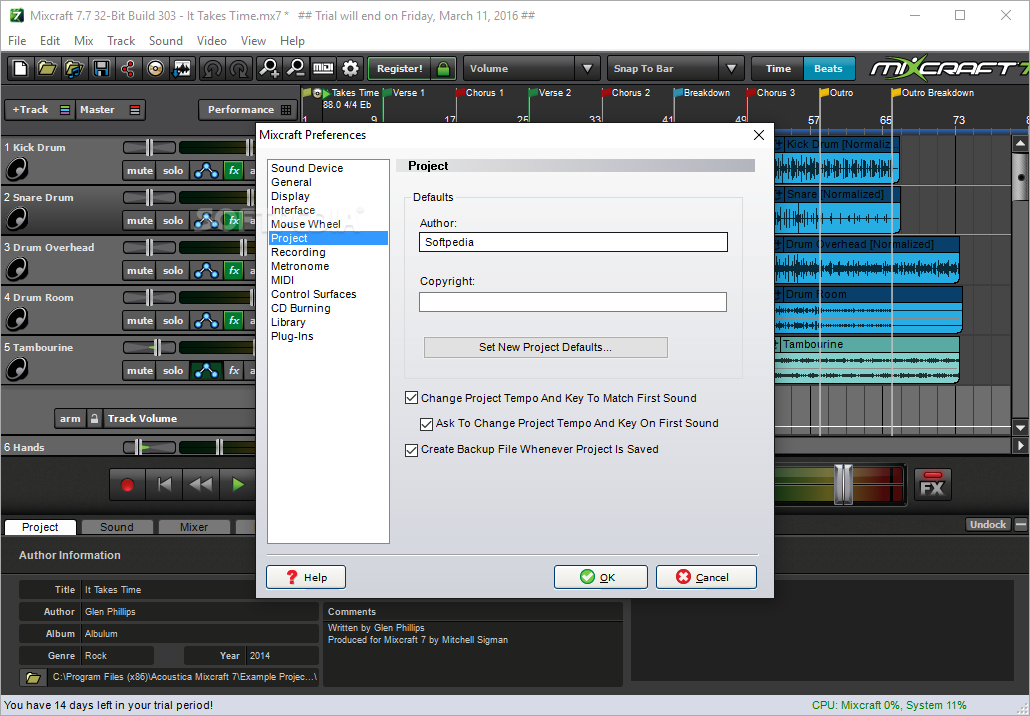
Task: Click the red share/publish icon
Action: tap(128, 68)
